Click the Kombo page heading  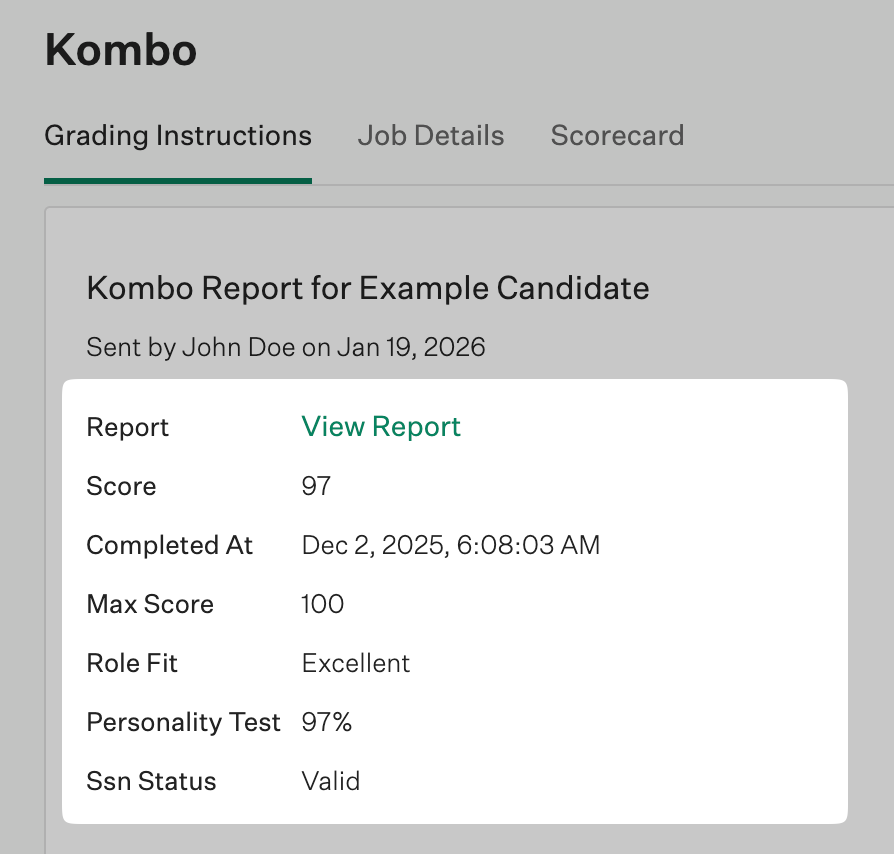[x=121, y=50]
